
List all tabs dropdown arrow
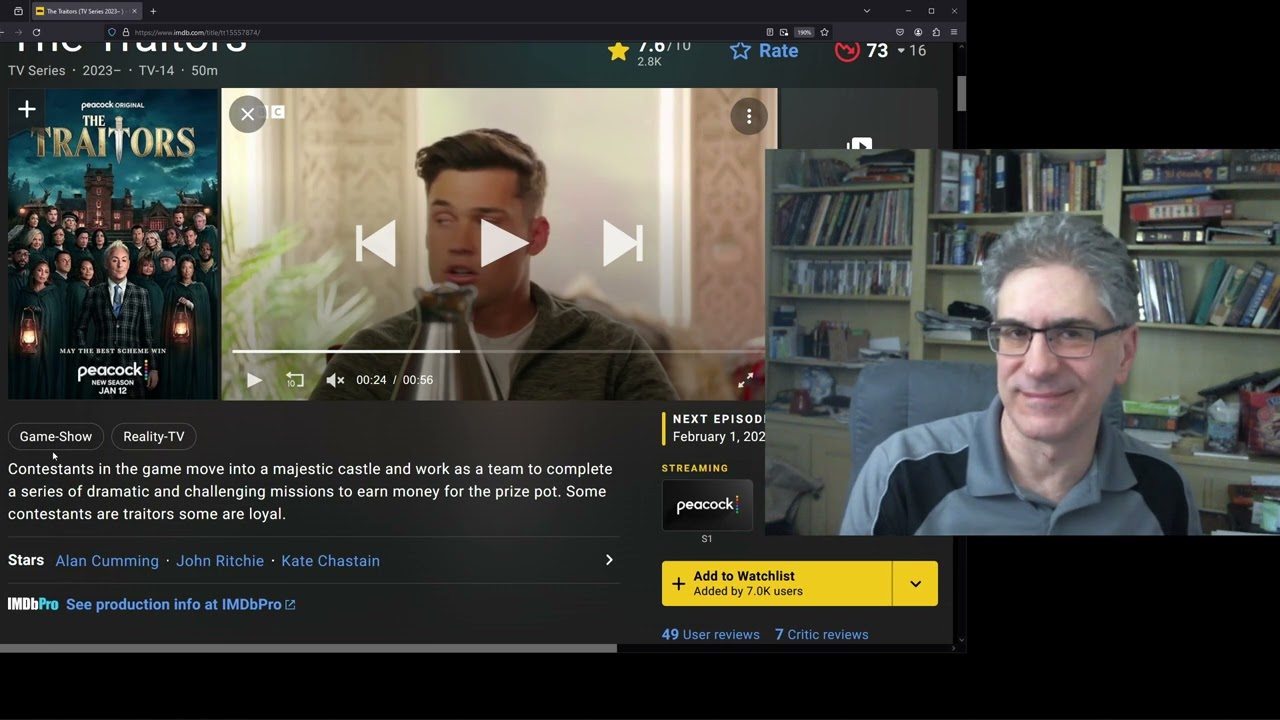[x=866, y=11]
